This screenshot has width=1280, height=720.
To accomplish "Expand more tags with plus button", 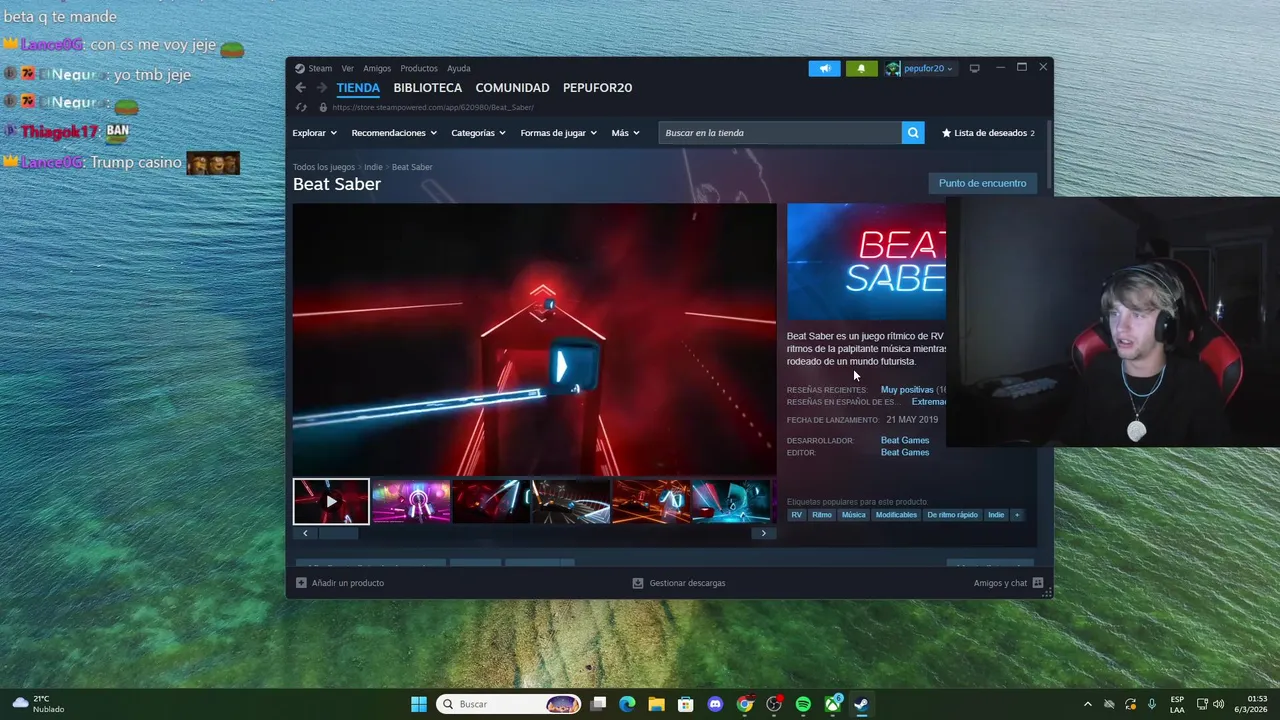I will [1017, 515].
